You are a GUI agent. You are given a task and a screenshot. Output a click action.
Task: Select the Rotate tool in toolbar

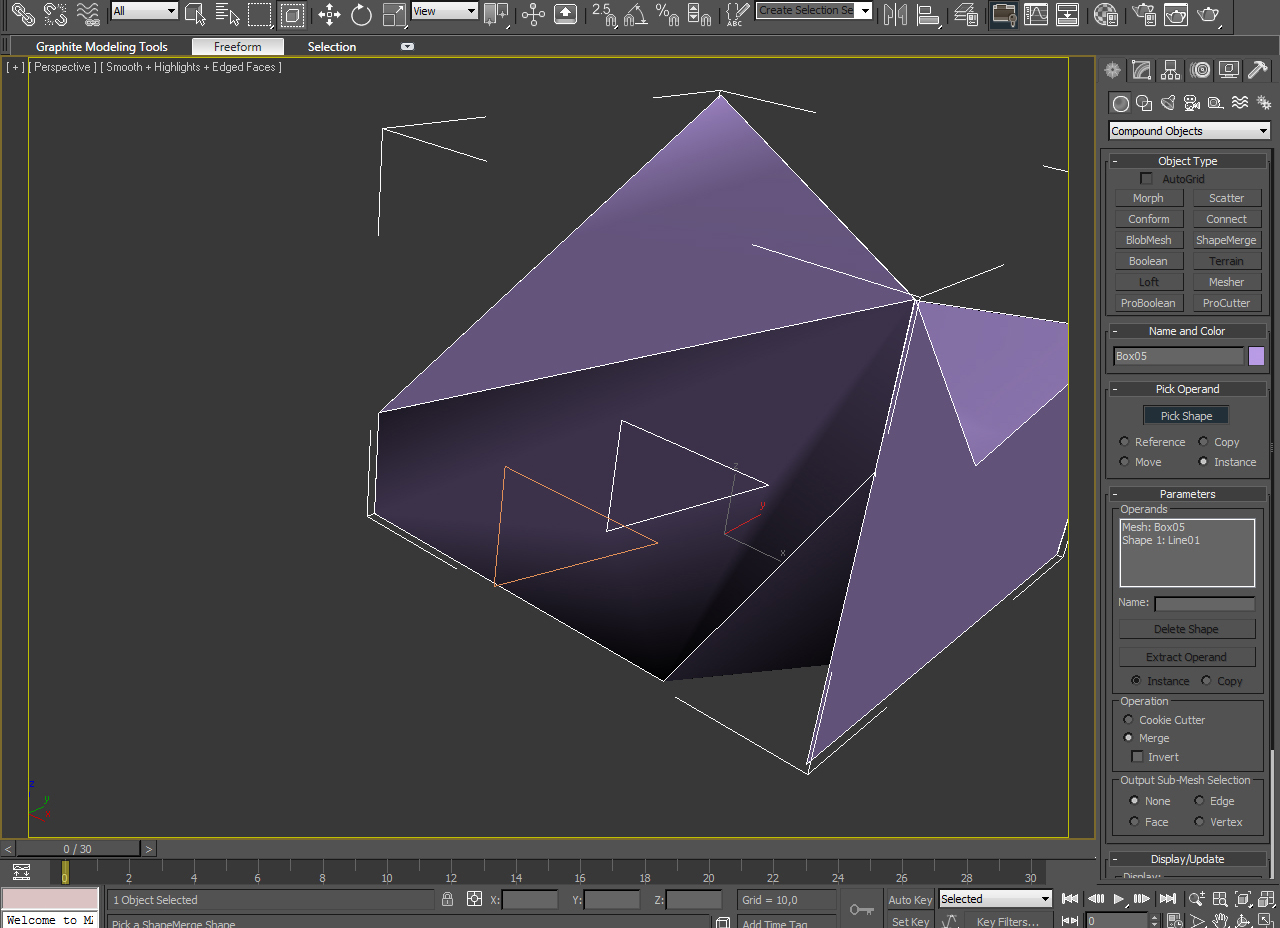pos(361,14)
